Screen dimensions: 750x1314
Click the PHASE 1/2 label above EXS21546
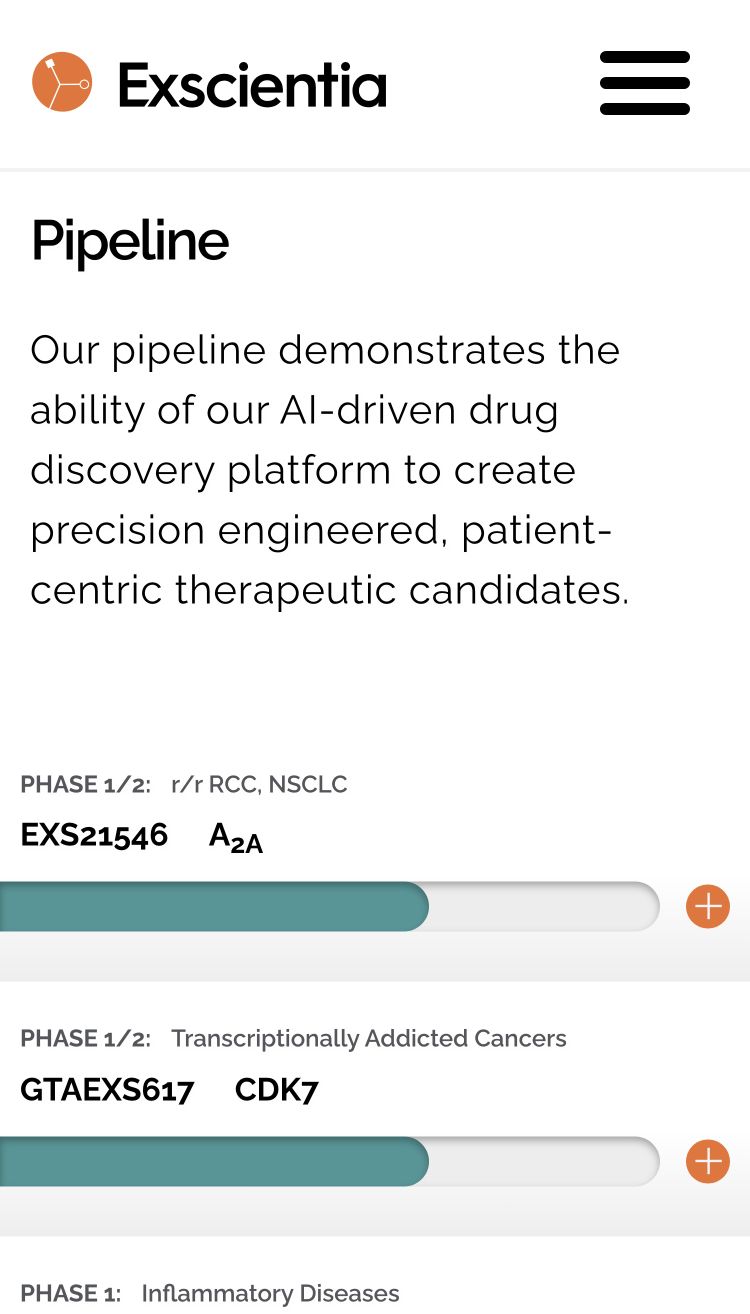(85, 784)
